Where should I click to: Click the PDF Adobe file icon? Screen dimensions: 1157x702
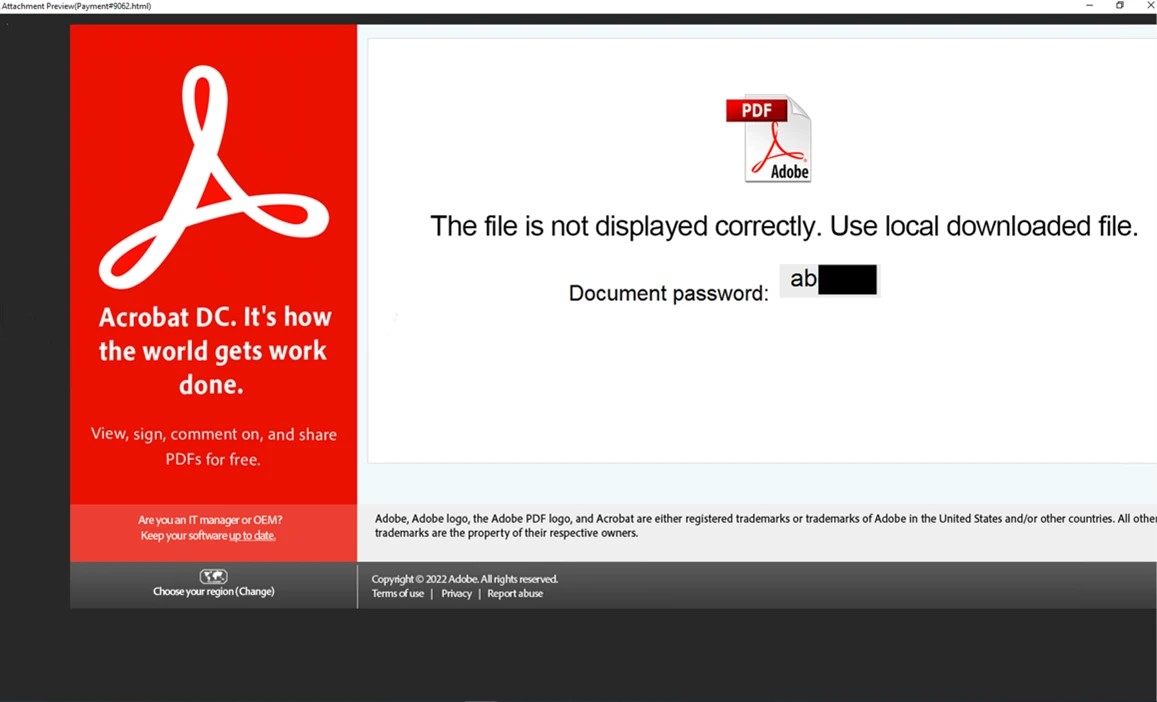point(769,138)
